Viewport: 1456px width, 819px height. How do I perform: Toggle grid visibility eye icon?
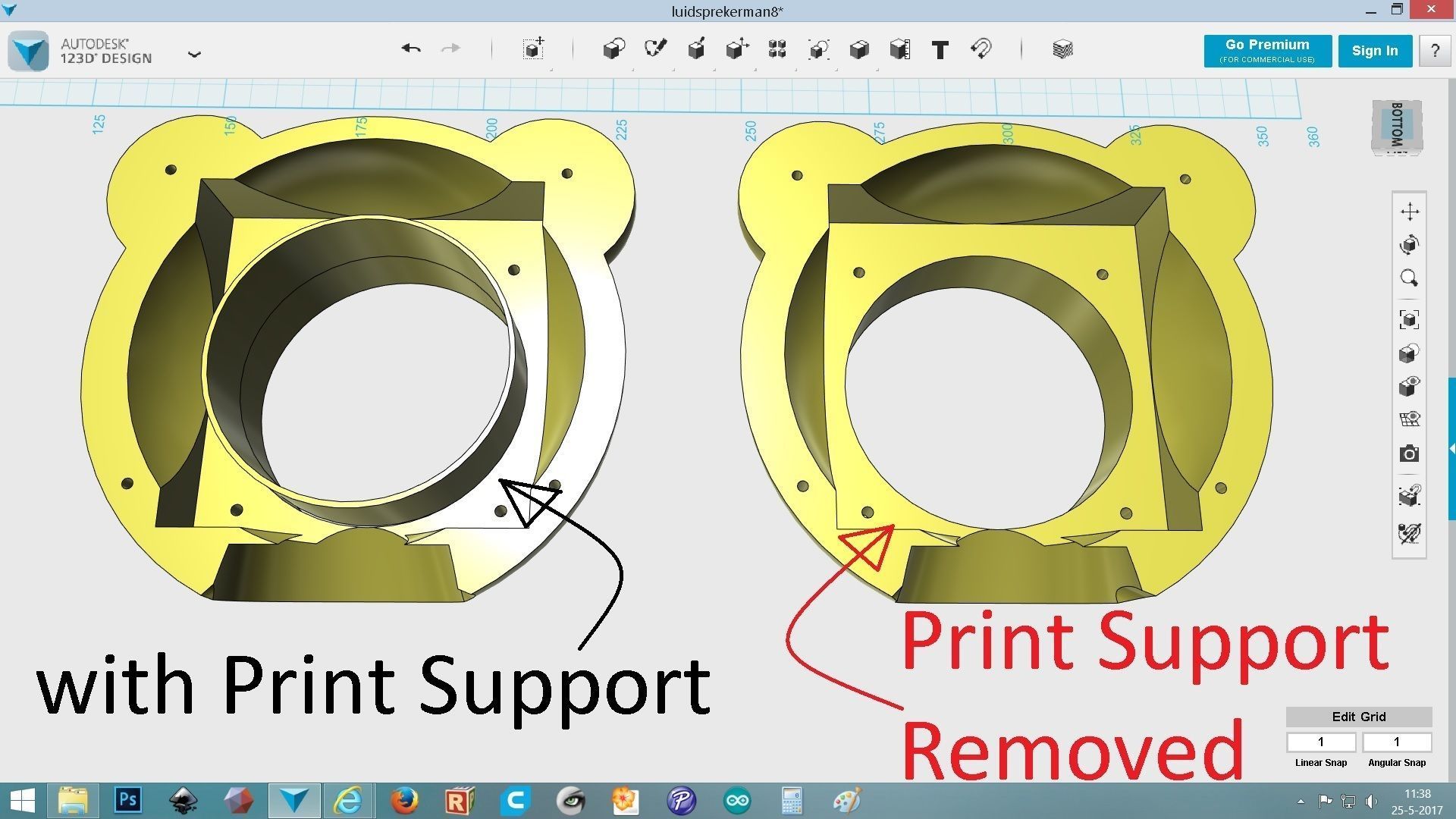pyautogui.click(x=1409, y=419)
